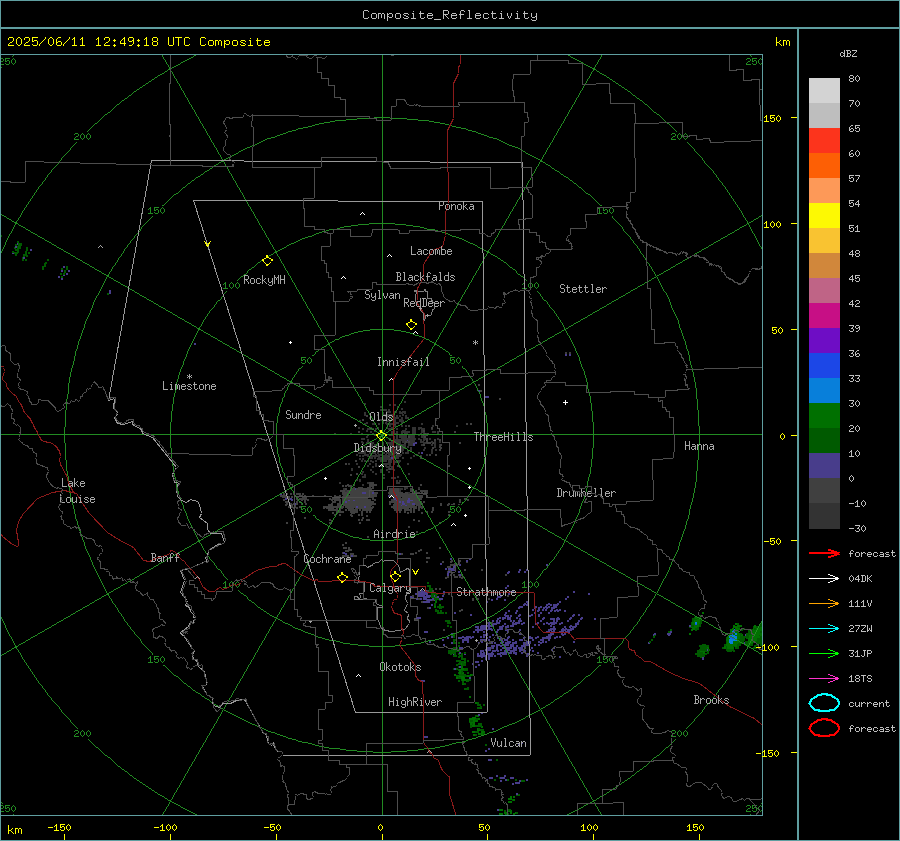Click the Sylvan label on map
This screenshot has height=841, width=900.
coord(382,295)
